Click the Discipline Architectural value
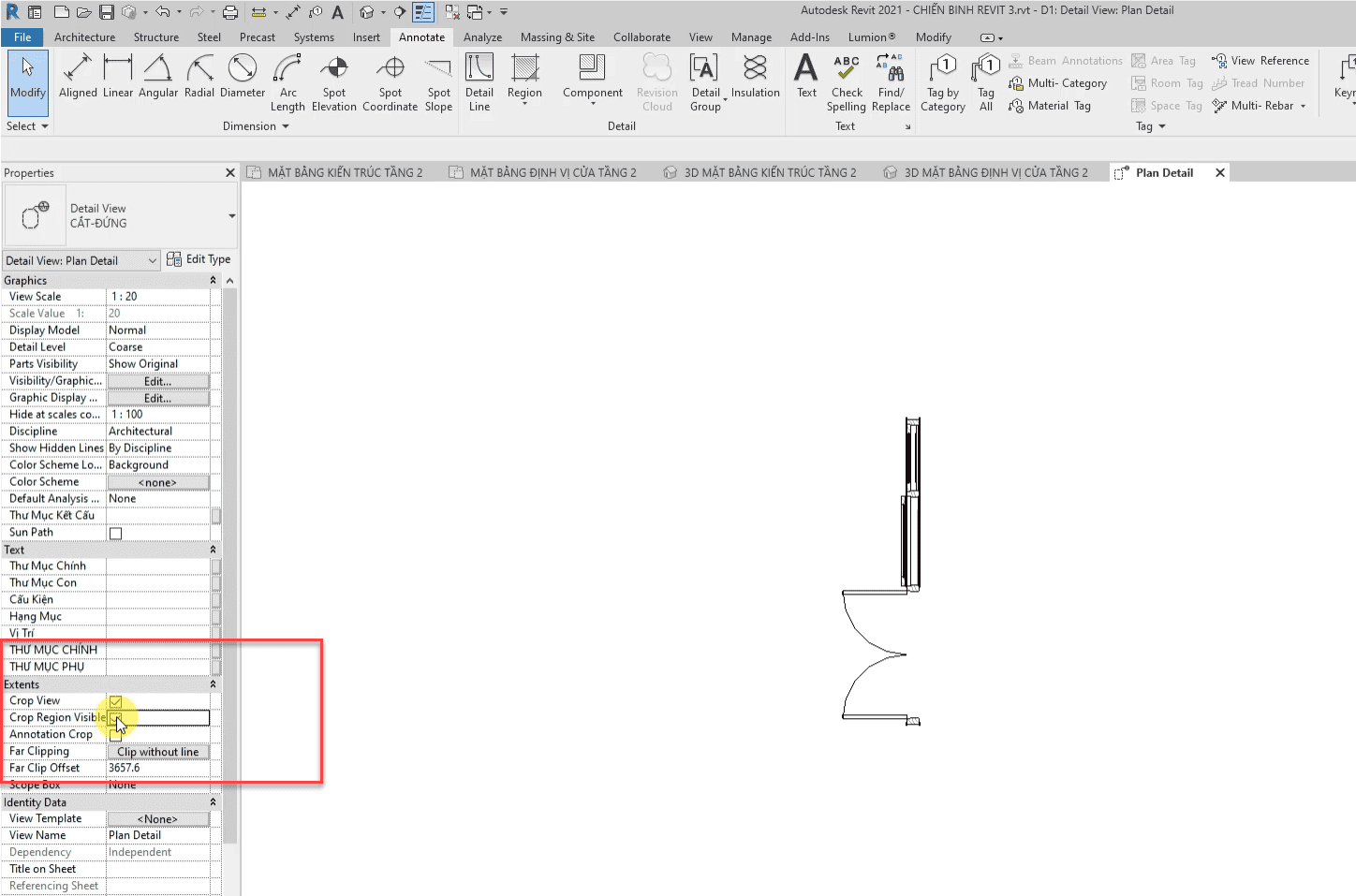1356x896 pixels. [158, 432]
